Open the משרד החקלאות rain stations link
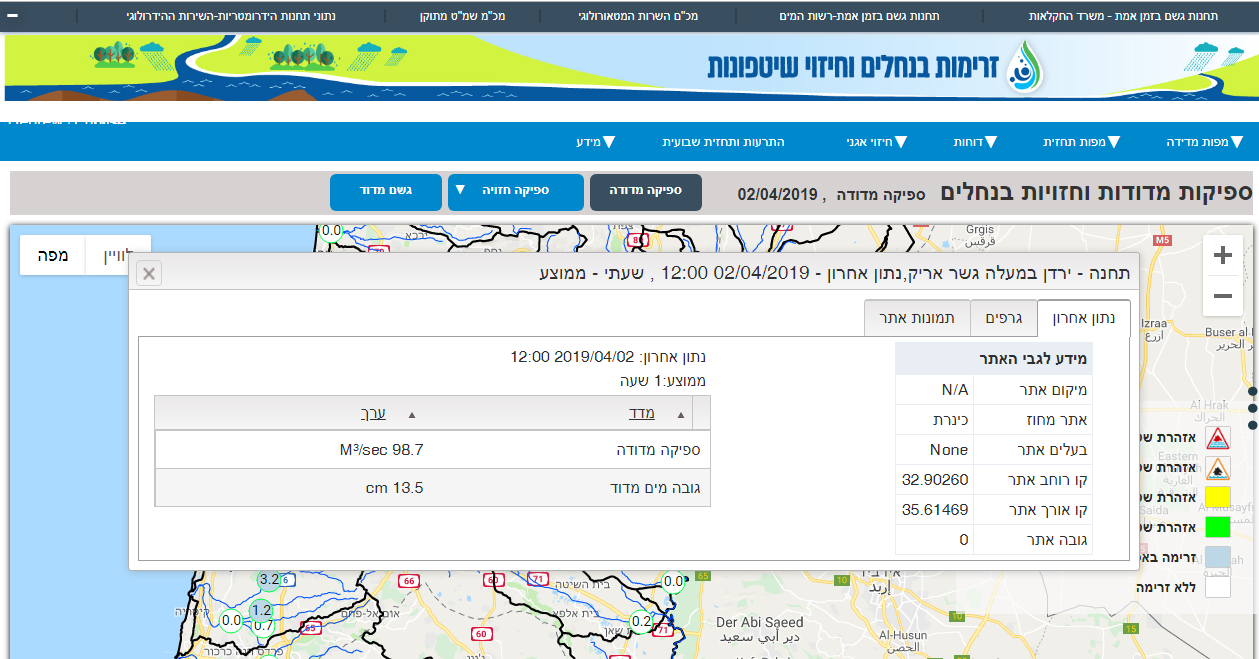Image resolution: width=1259 pixels, height=659 pixels. 1122,16
